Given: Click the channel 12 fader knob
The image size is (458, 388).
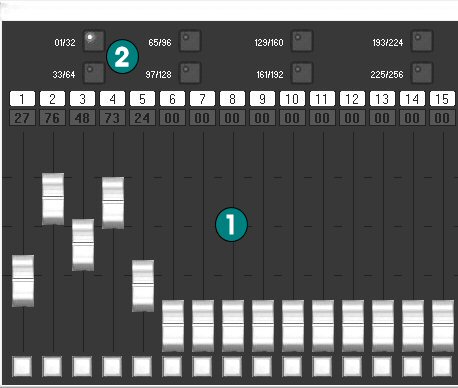Looking at the screenshot, I should (x=353, y=326).
